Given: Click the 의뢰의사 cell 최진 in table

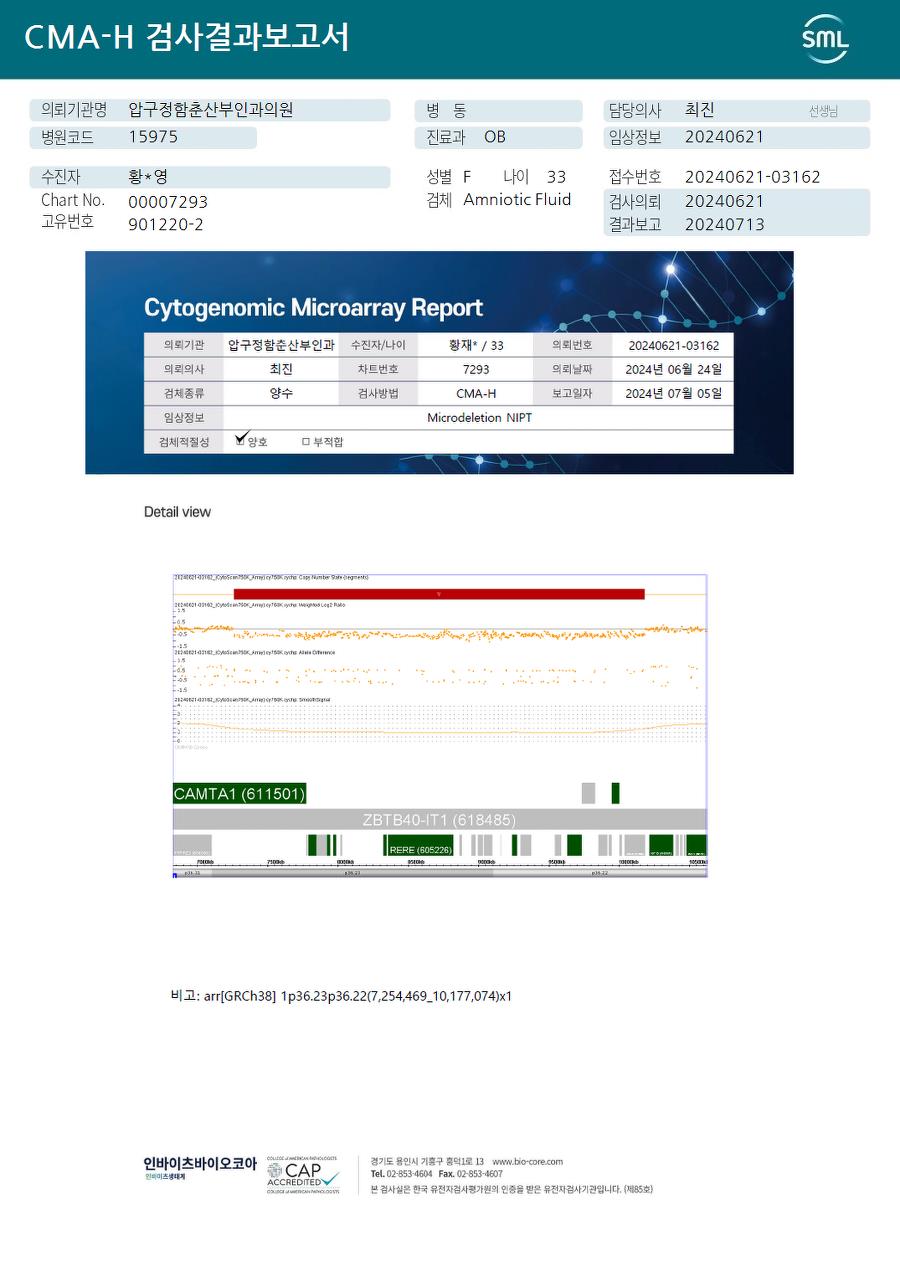Looking at the screenshot, I should coord(281,369).
